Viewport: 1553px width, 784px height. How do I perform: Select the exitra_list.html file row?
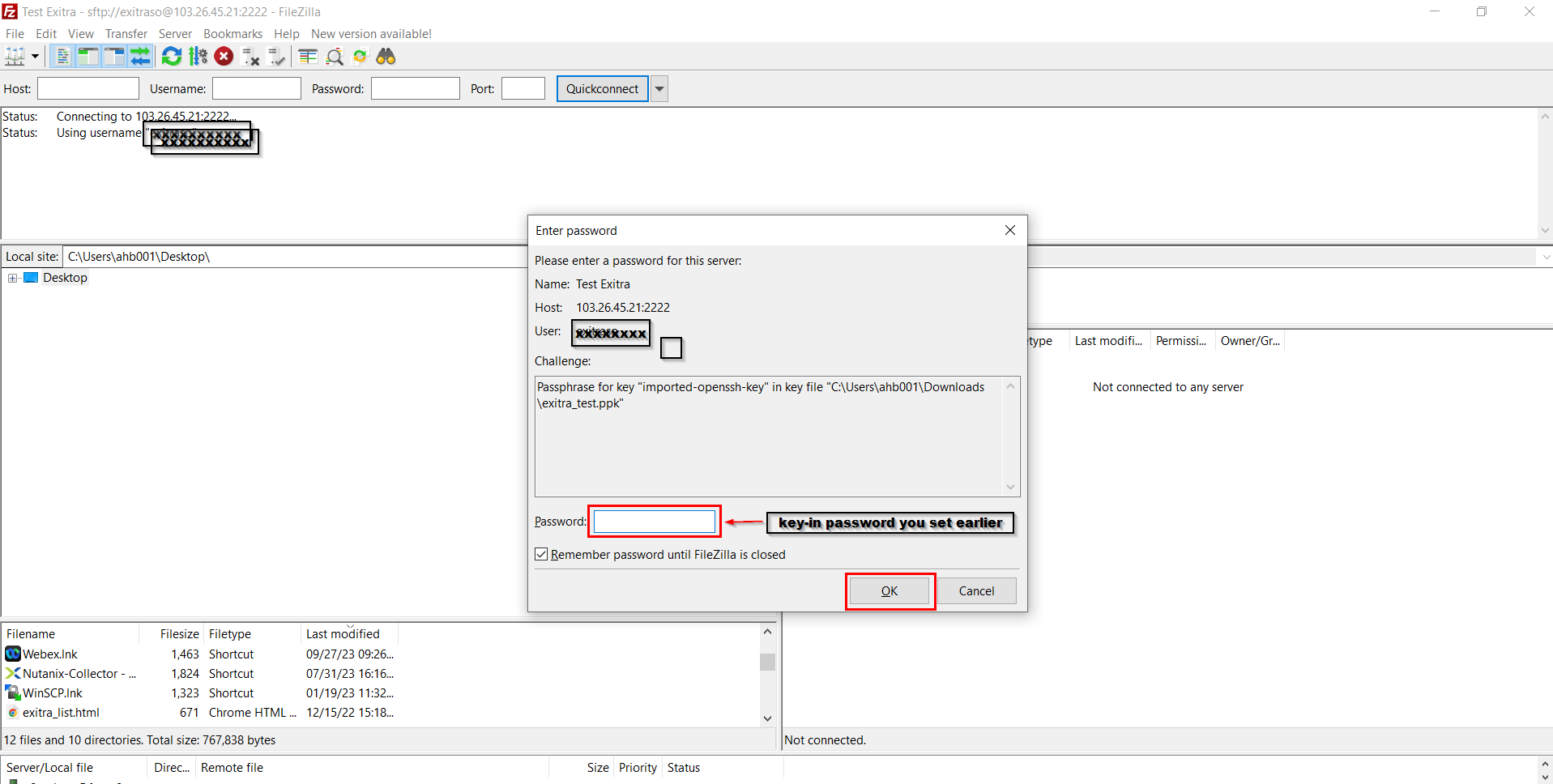pos(200,713)
